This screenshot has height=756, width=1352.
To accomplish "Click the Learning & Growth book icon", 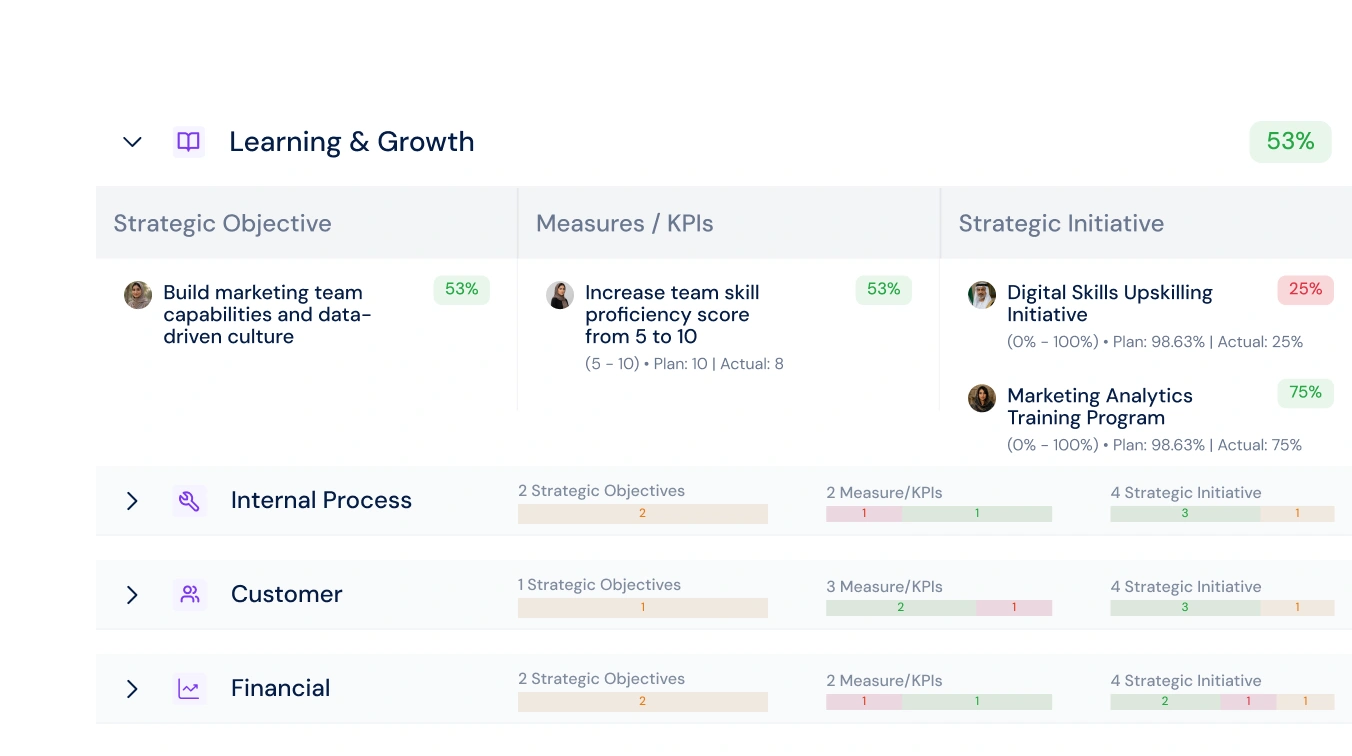I will pyautogui.click(x=188, y=142).
